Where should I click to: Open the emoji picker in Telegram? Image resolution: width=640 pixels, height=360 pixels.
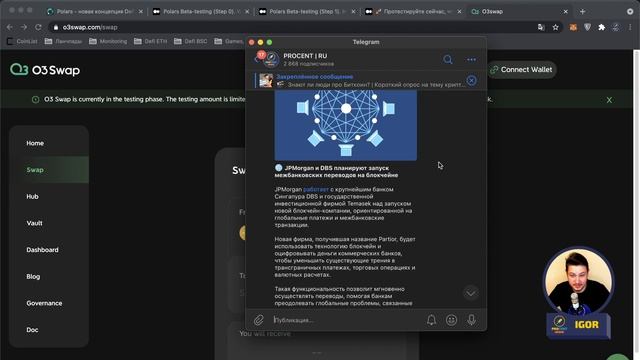coord(451,320)
